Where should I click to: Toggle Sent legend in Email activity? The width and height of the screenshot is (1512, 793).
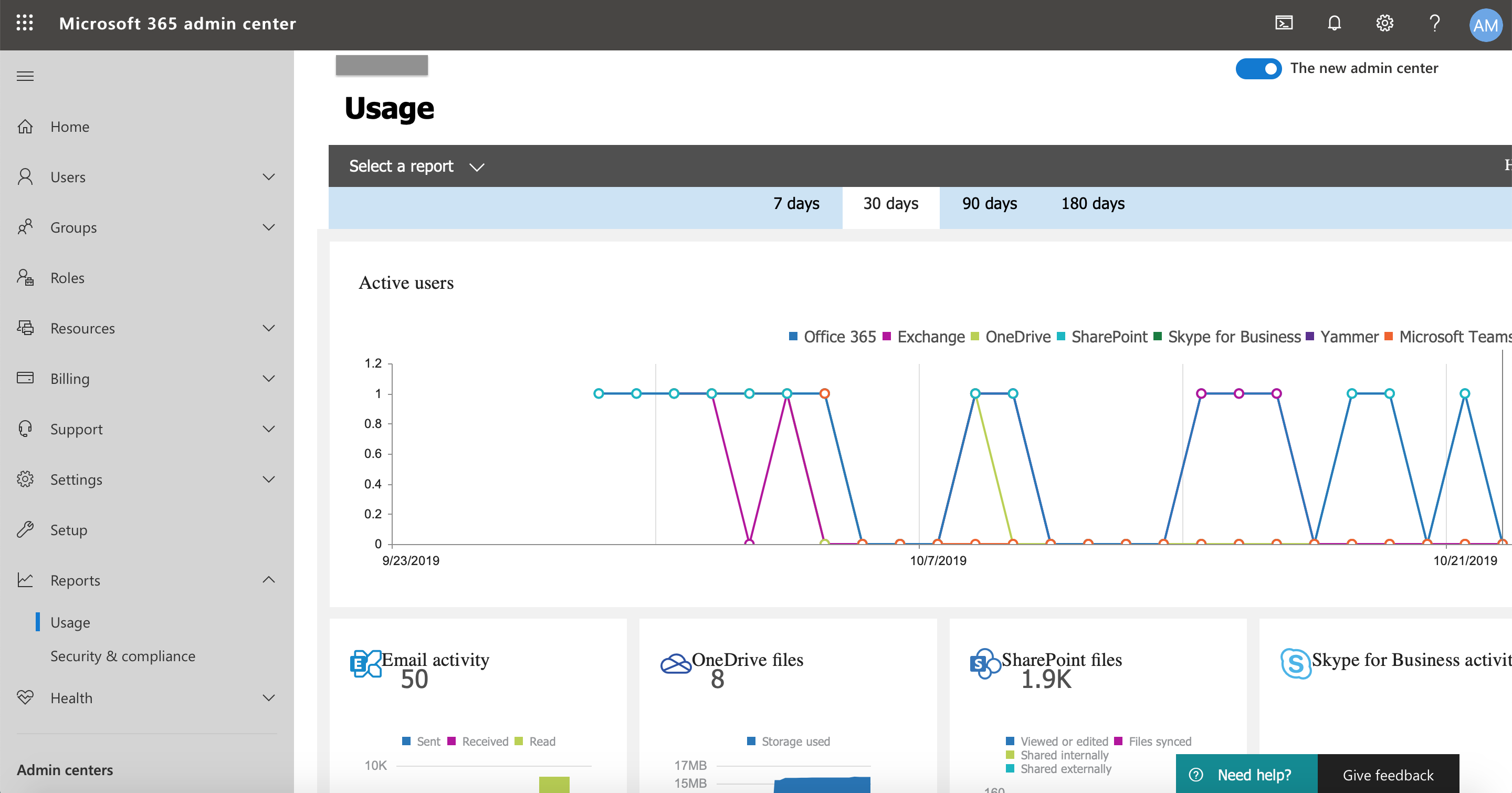[x=421, y=742]
